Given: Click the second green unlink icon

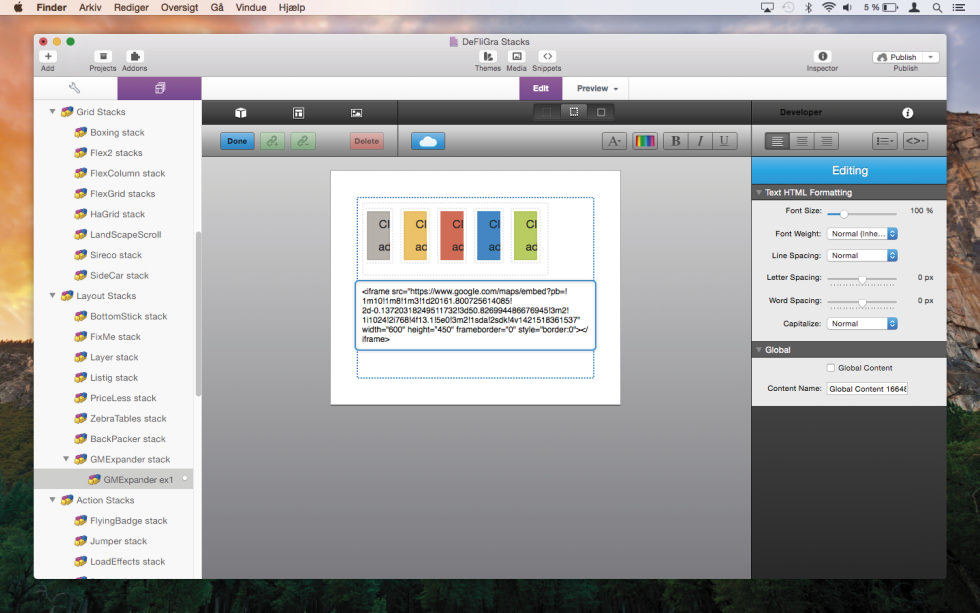Looking at the screenshot, I should [x=303, y=141].
